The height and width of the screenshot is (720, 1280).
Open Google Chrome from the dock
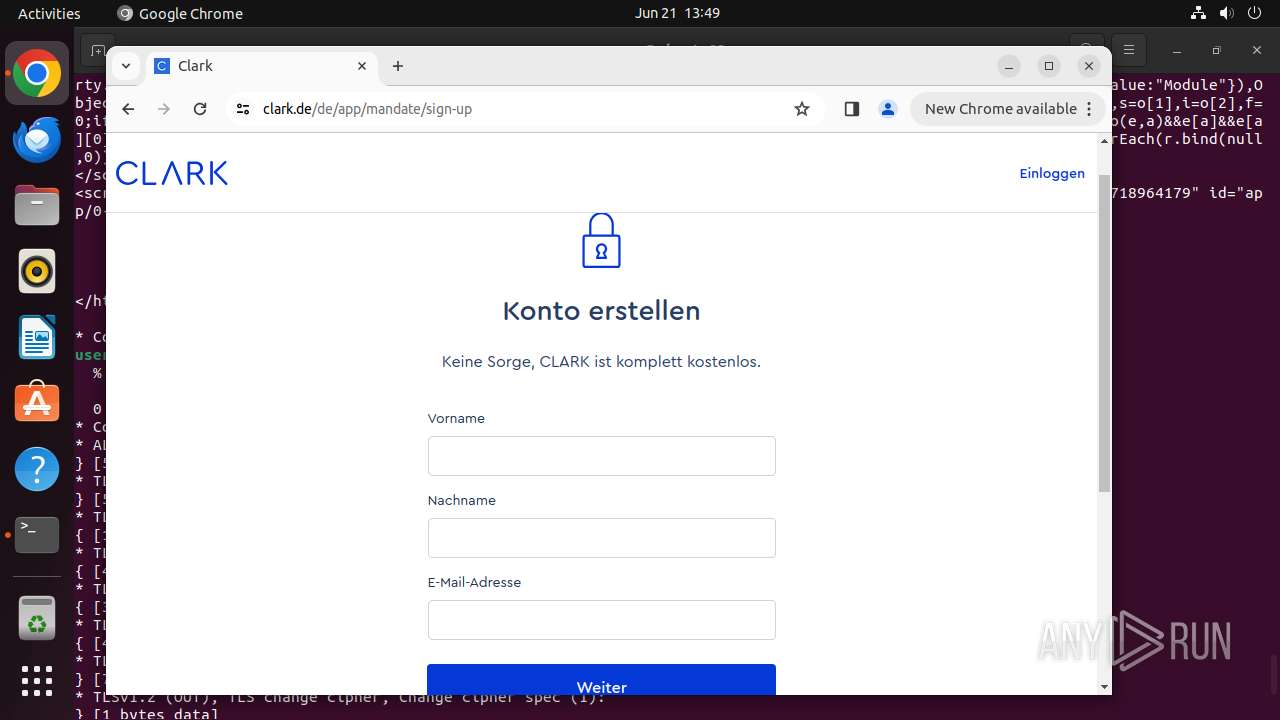37,74
